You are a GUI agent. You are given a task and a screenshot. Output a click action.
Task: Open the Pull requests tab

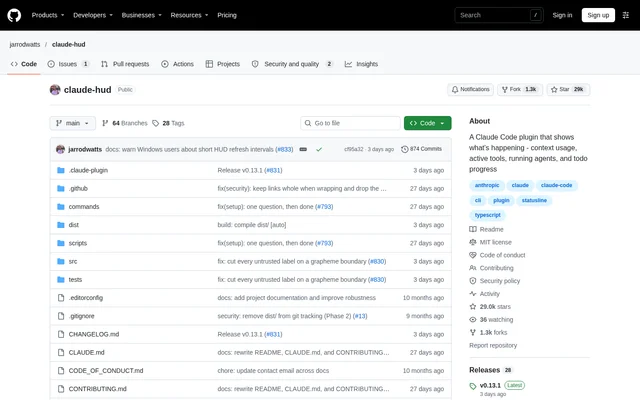point(125,64)
